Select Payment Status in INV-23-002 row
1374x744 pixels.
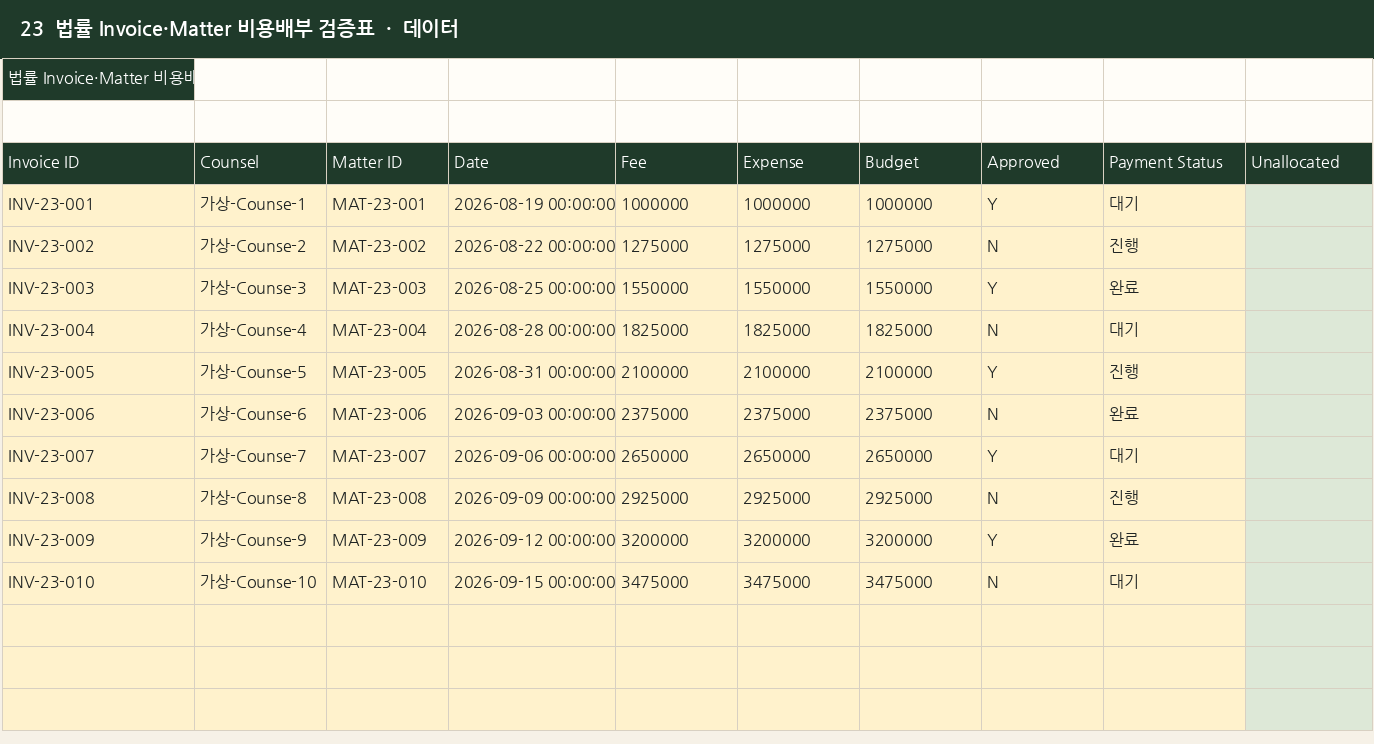[1174, 247]
